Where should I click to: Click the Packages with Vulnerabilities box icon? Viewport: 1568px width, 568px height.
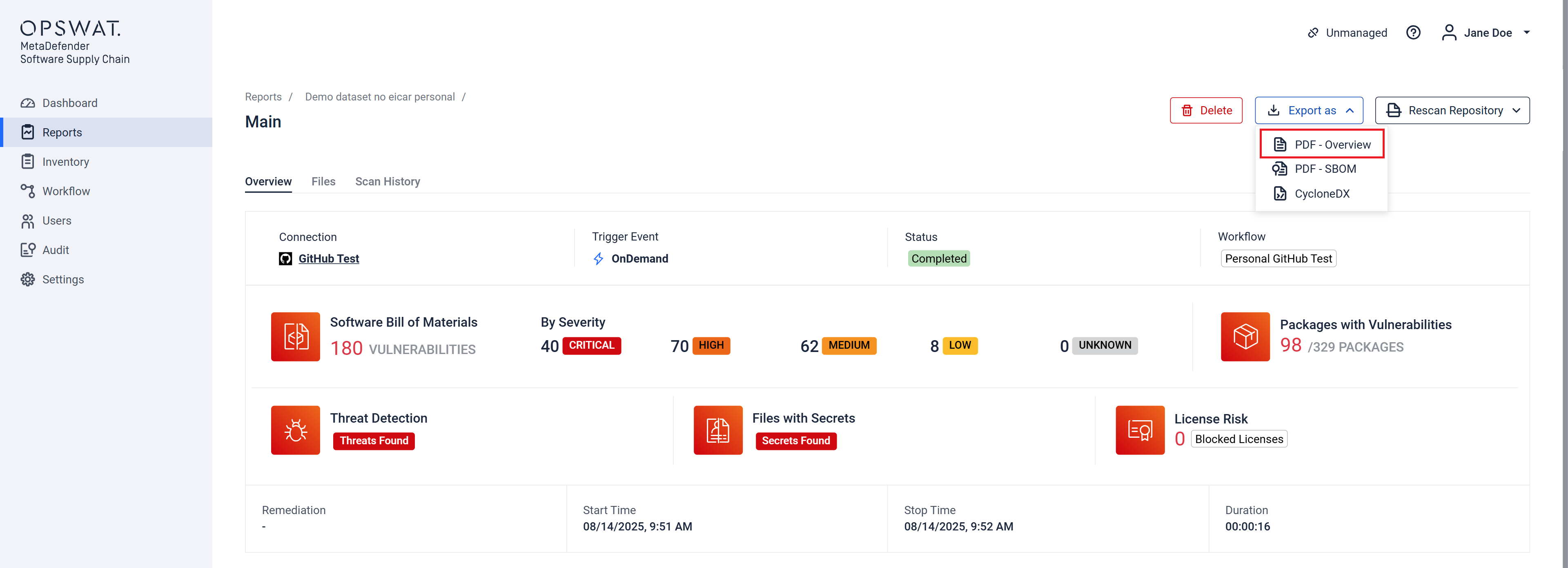pyautogui.click(x=1245, y=336)
